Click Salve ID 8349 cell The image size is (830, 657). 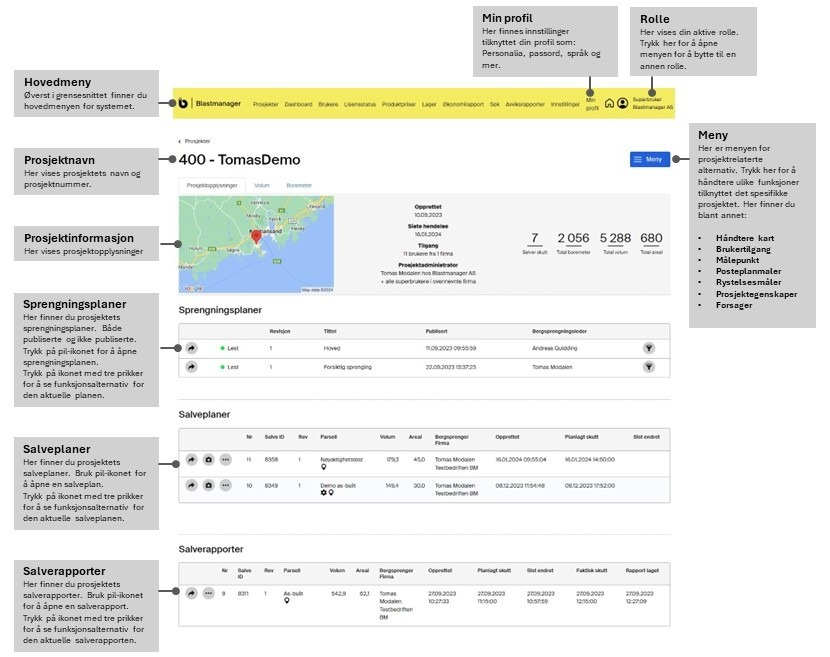point(271,485)
